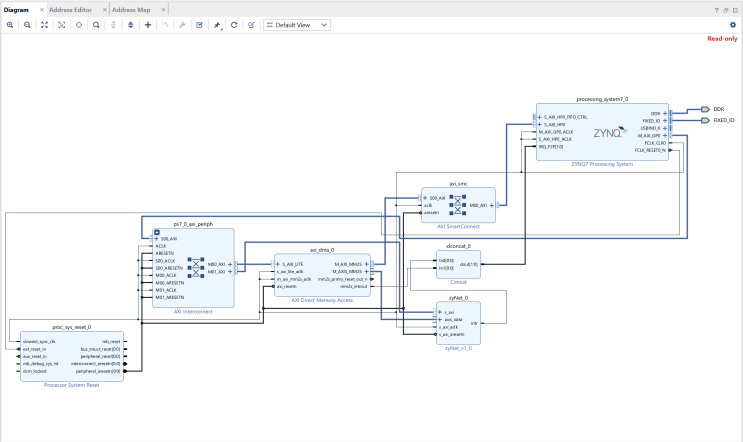This screenshot has height=442, width=743.
Task: Click the Regenerate Layout refresh icon
Action: tap(234, 25)
